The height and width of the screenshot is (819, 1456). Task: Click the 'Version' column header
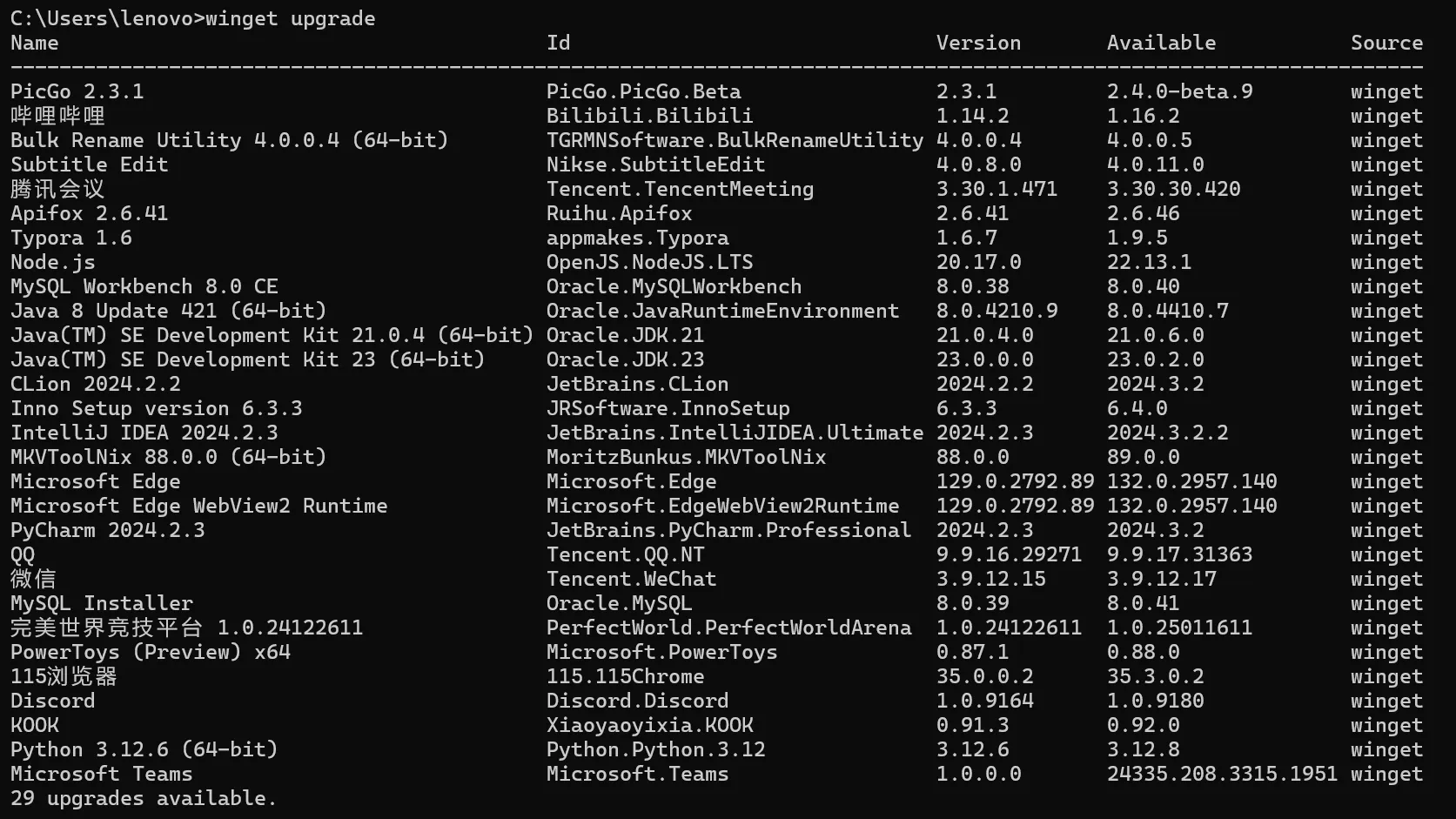978,43
